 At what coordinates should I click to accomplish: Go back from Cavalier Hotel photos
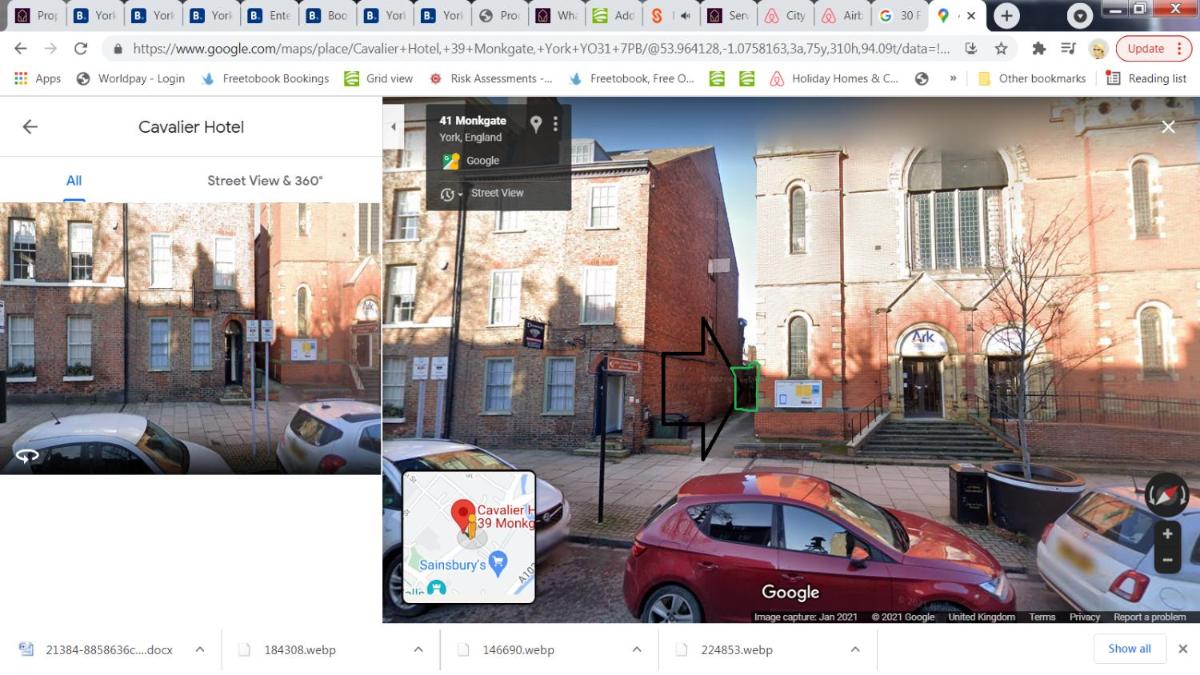click(x=30, y=127)
